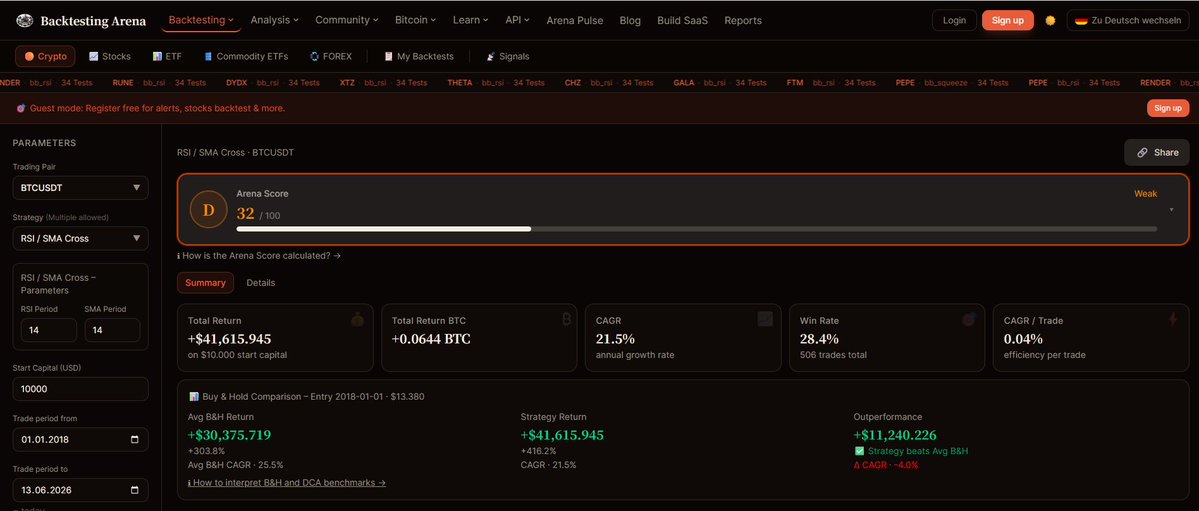Image resolution: width=1199 pixels, height=511 pixels.
Task: Click the PEPE bb_squeeze ticker item
Action: (952, 83)
